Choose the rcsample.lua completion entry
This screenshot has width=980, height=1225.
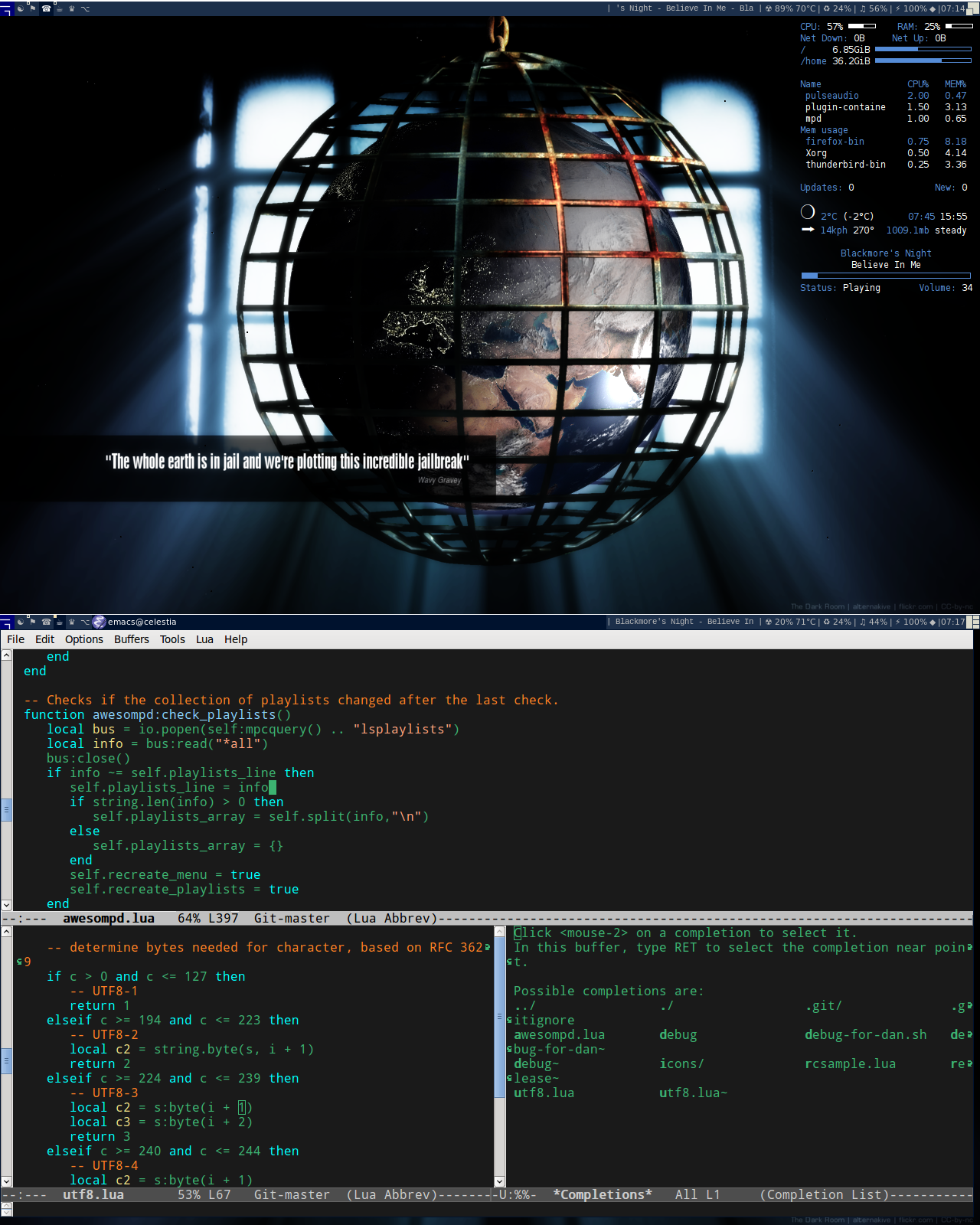click(x=850, y=1063)
